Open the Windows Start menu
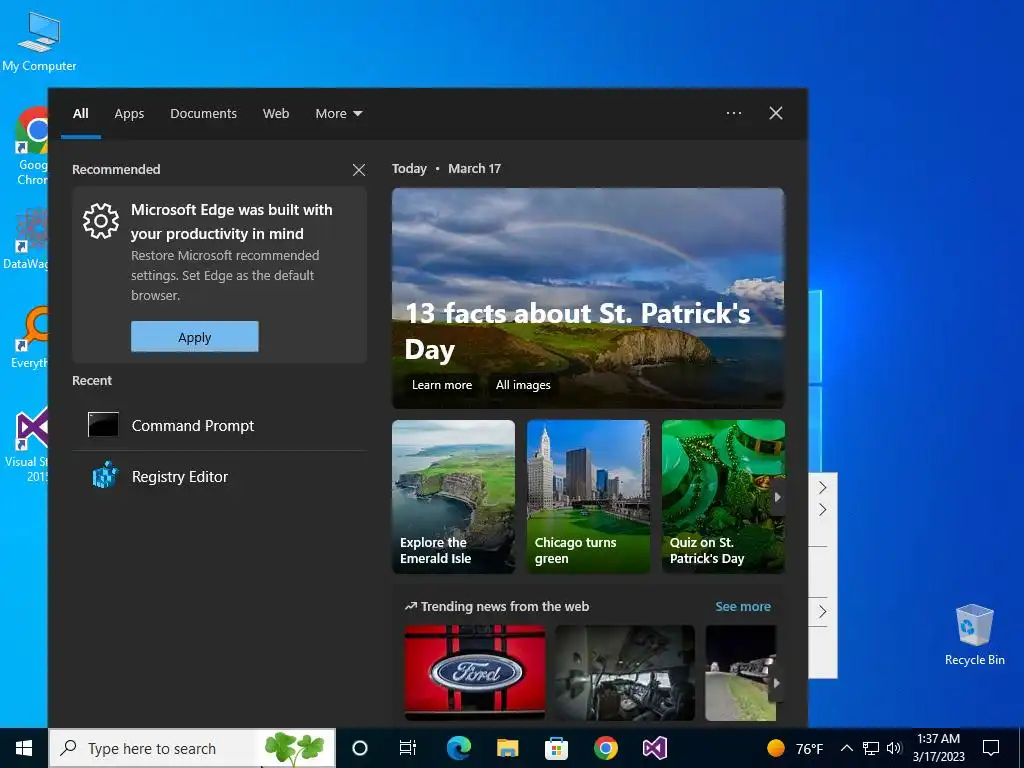Screen dimensions: 1024x768 (x=24, y=748)
